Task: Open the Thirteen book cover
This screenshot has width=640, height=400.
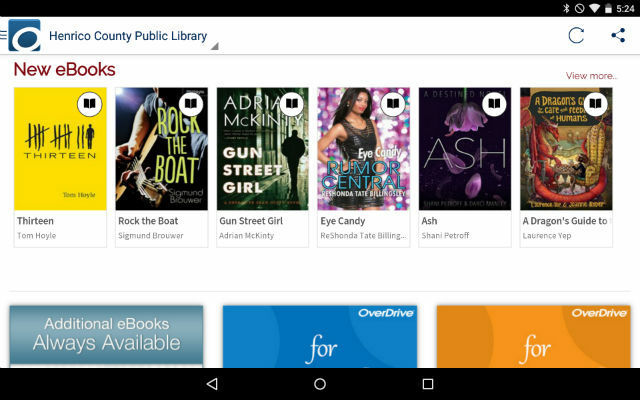Action: click(60, 149)
